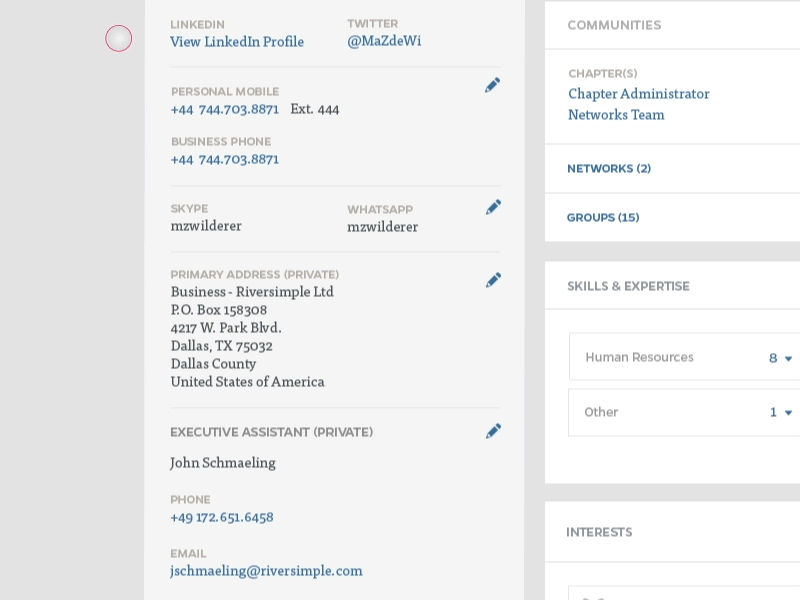Expand the NETWORKS (2) section
Image resolution: width=800 pixels, height=600 pixels.
[x=609, y=169]
